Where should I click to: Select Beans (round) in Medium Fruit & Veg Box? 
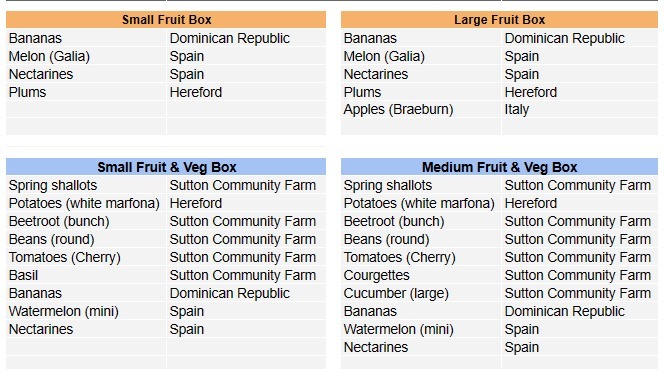421,239
